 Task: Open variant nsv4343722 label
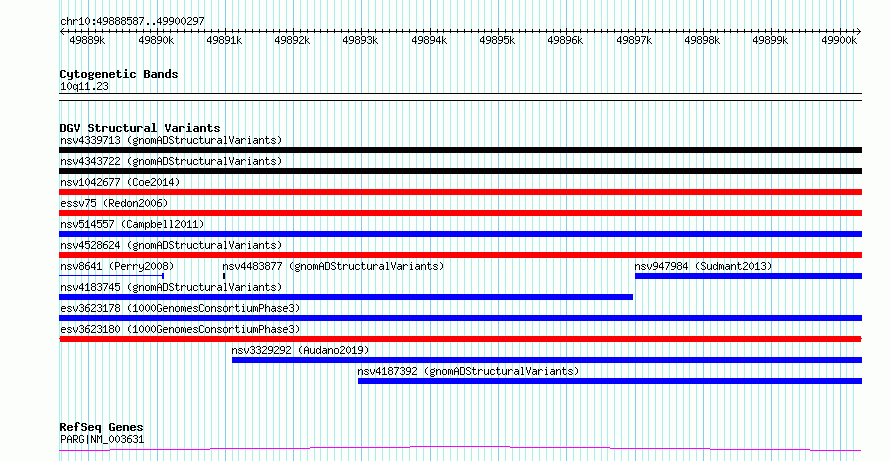click(x=171, y=161)
